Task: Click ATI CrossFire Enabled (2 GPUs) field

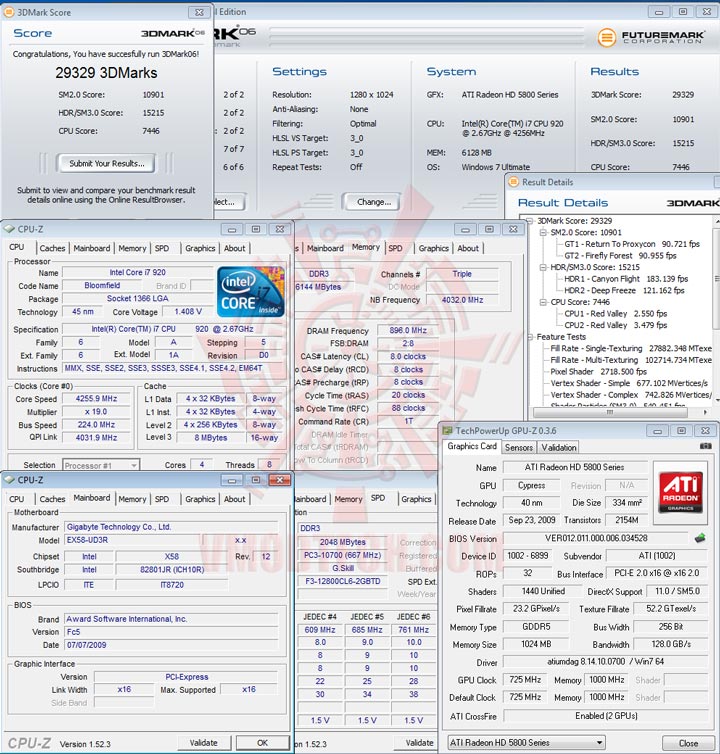Action: click(x=606, y=716)
